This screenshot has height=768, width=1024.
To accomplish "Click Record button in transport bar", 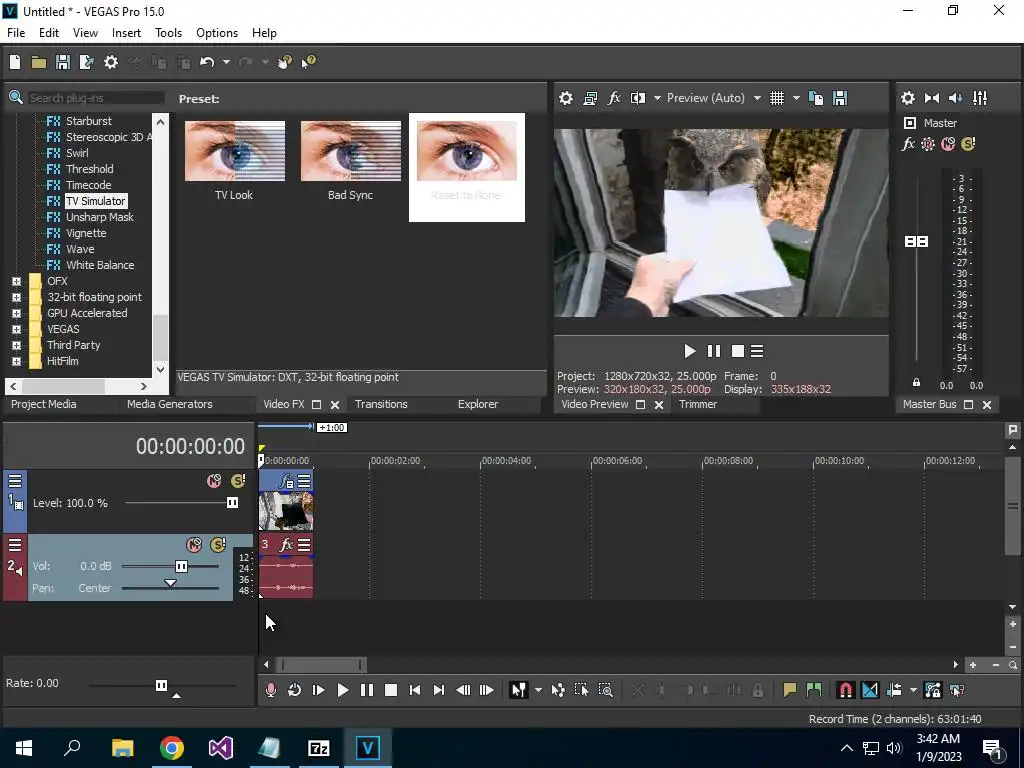I will (270, 690).
